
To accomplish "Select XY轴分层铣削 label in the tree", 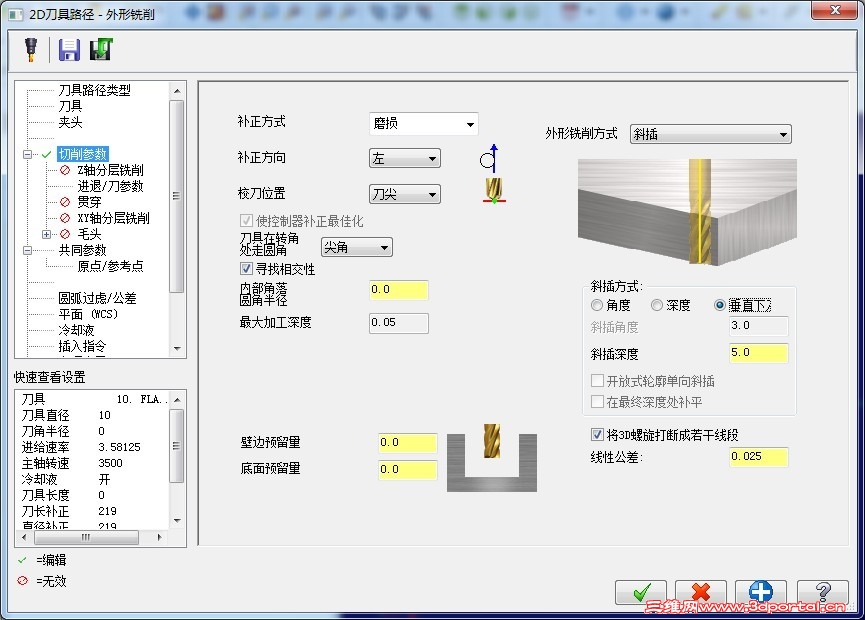I will click(x=113, y=218).
